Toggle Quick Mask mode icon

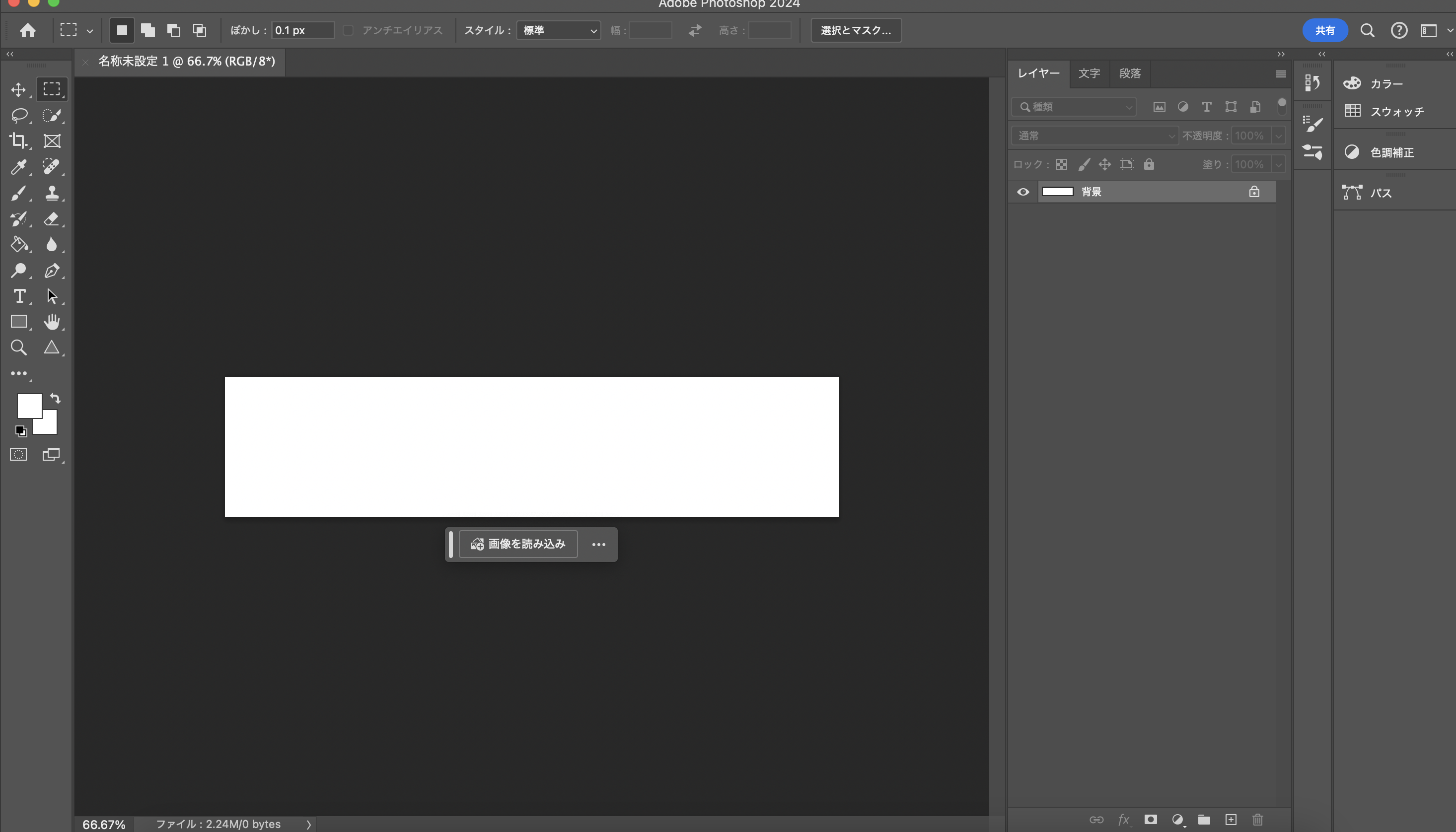click(x=18, y=454)
